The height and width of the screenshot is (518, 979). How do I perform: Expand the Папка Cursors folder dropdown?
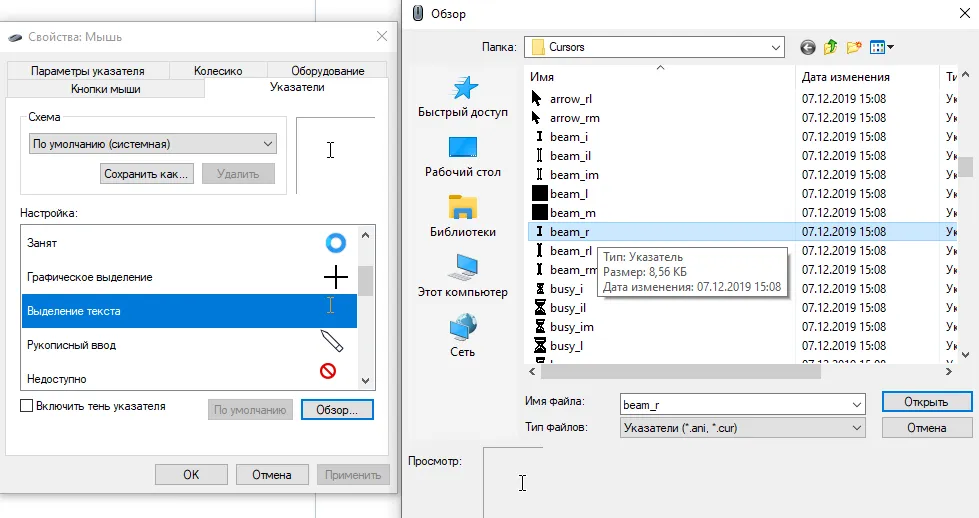coord(775,47)
